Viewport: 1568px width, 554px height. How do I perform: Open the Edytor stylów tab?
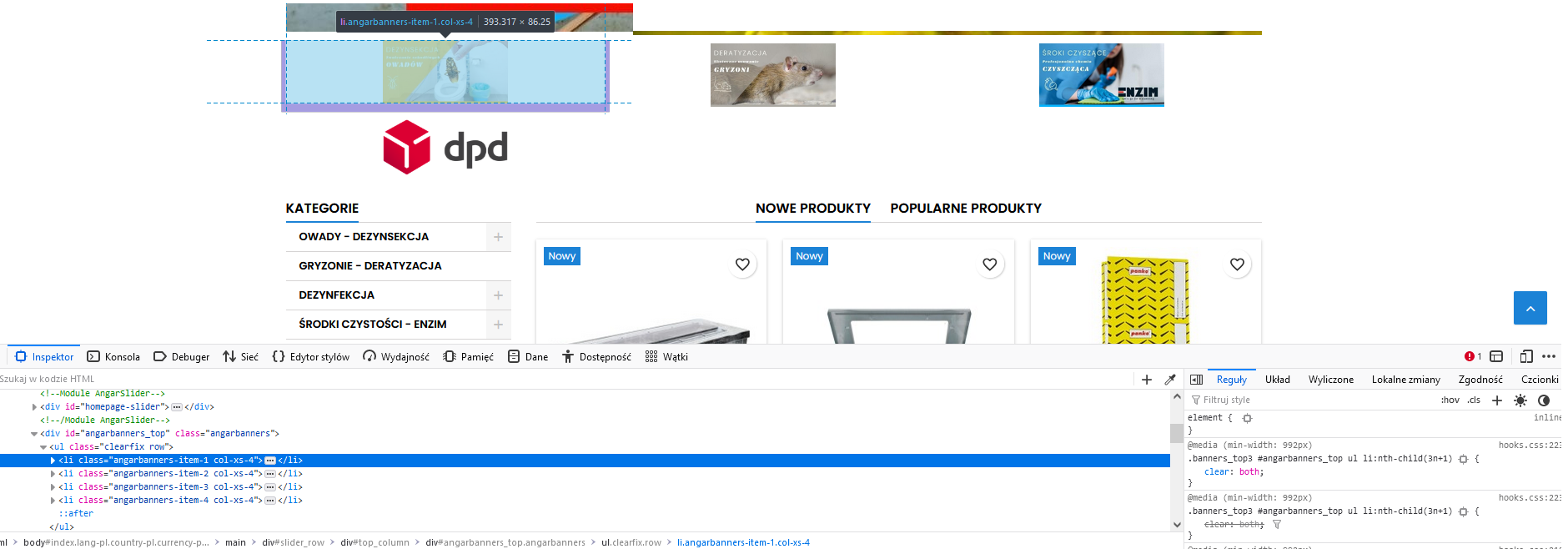311,356
